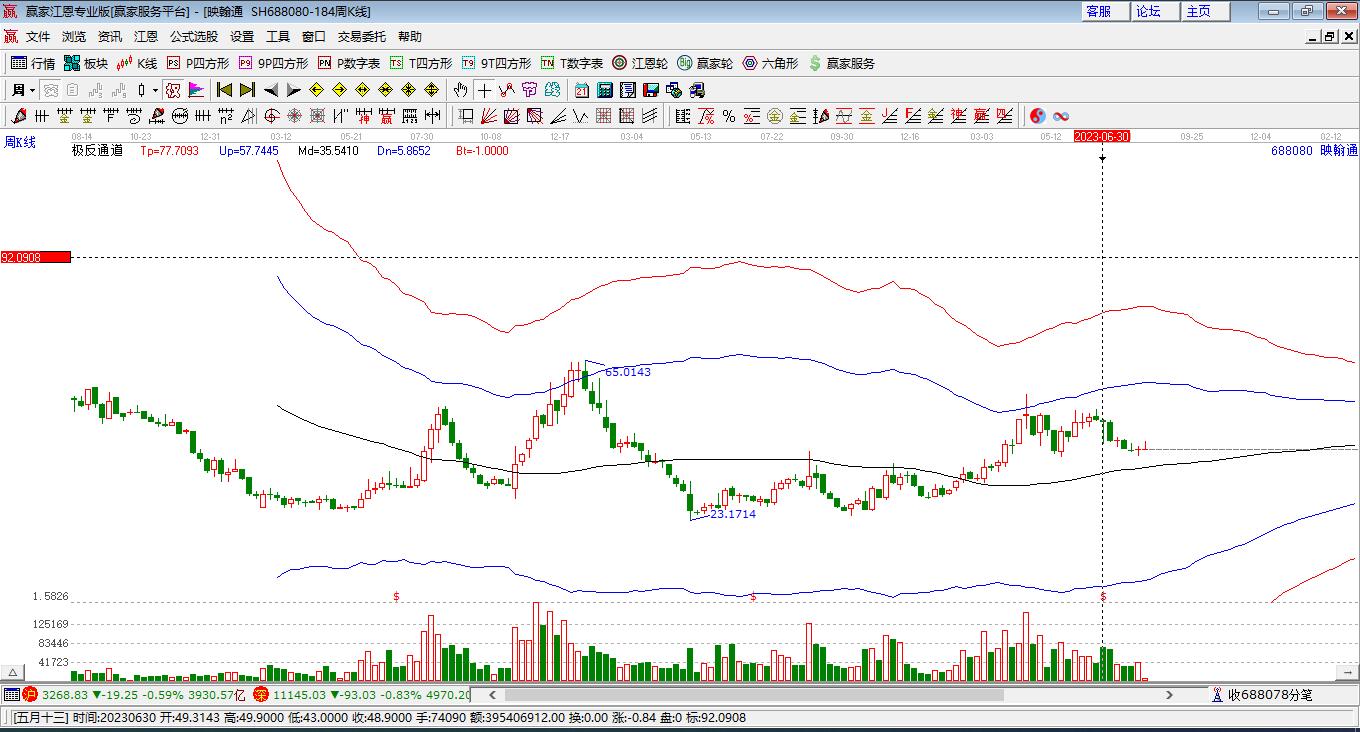Jump to first bar arrow icon
The width and height of the screenshot is (1360, 732).
coord(225,90)
